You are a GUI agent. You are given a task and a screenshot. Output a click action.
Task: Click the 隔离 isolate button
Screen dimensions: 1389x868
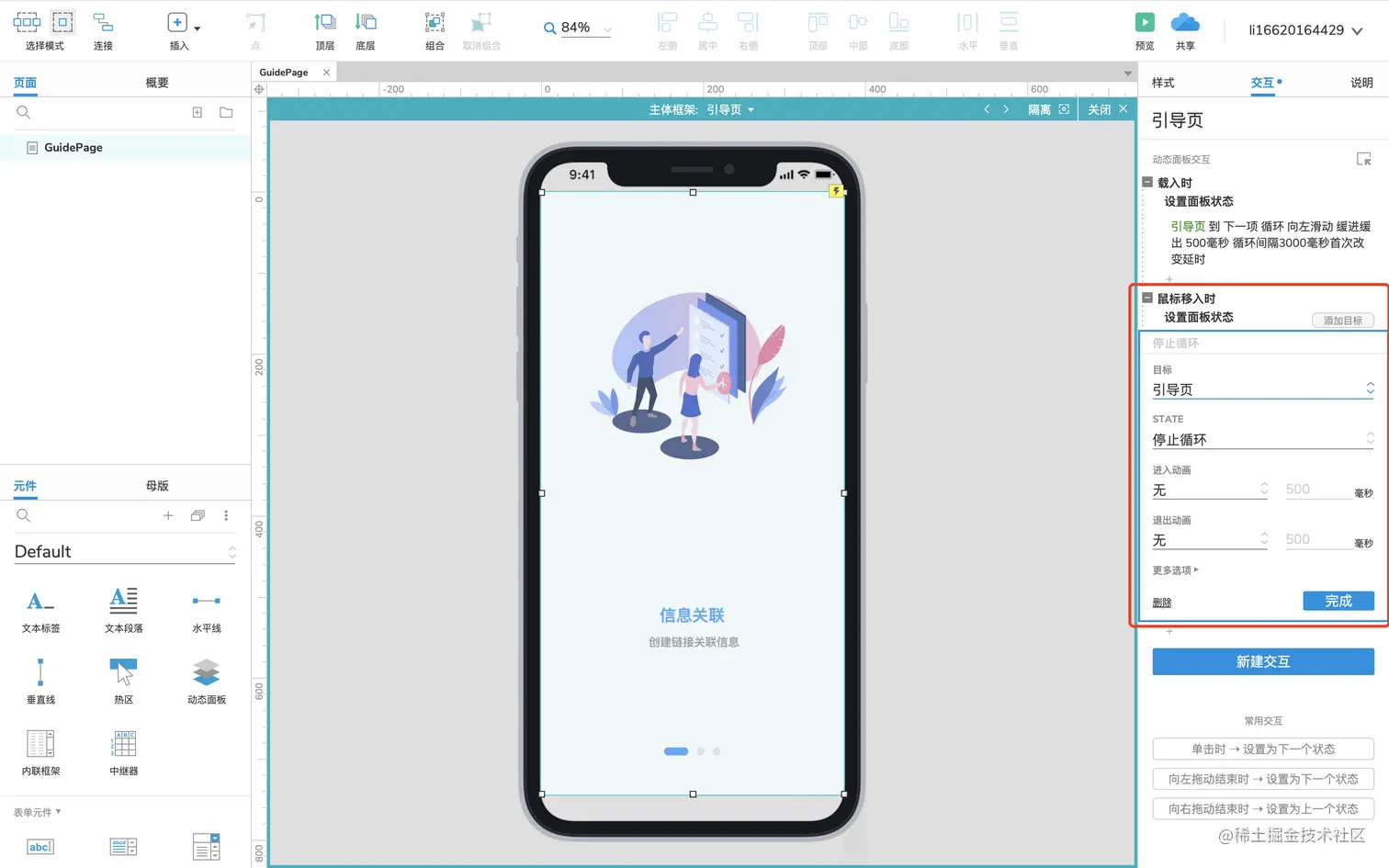[1048, 109]
